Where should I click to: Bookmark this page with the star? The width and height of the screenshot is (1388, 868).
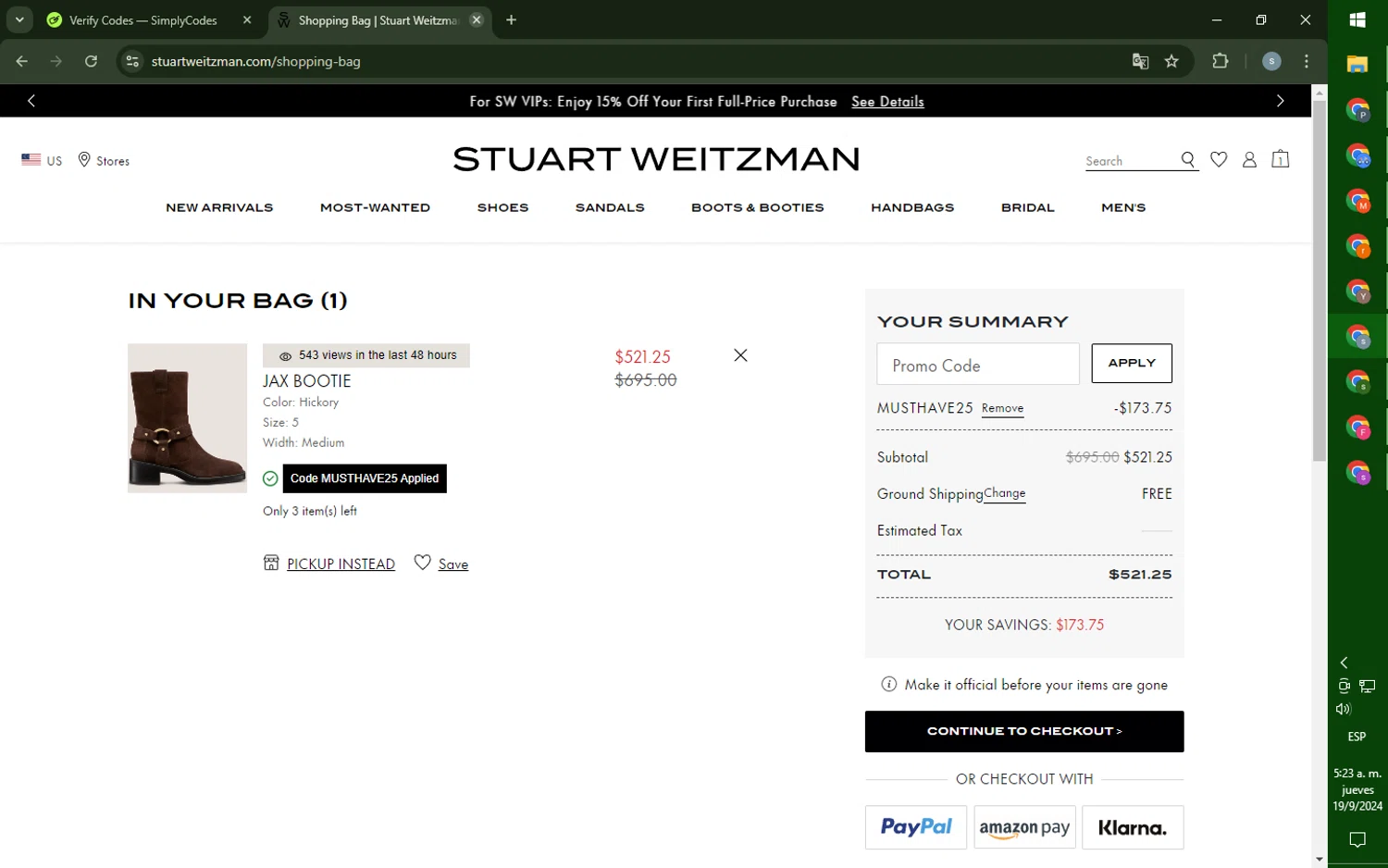point(1171,61)
